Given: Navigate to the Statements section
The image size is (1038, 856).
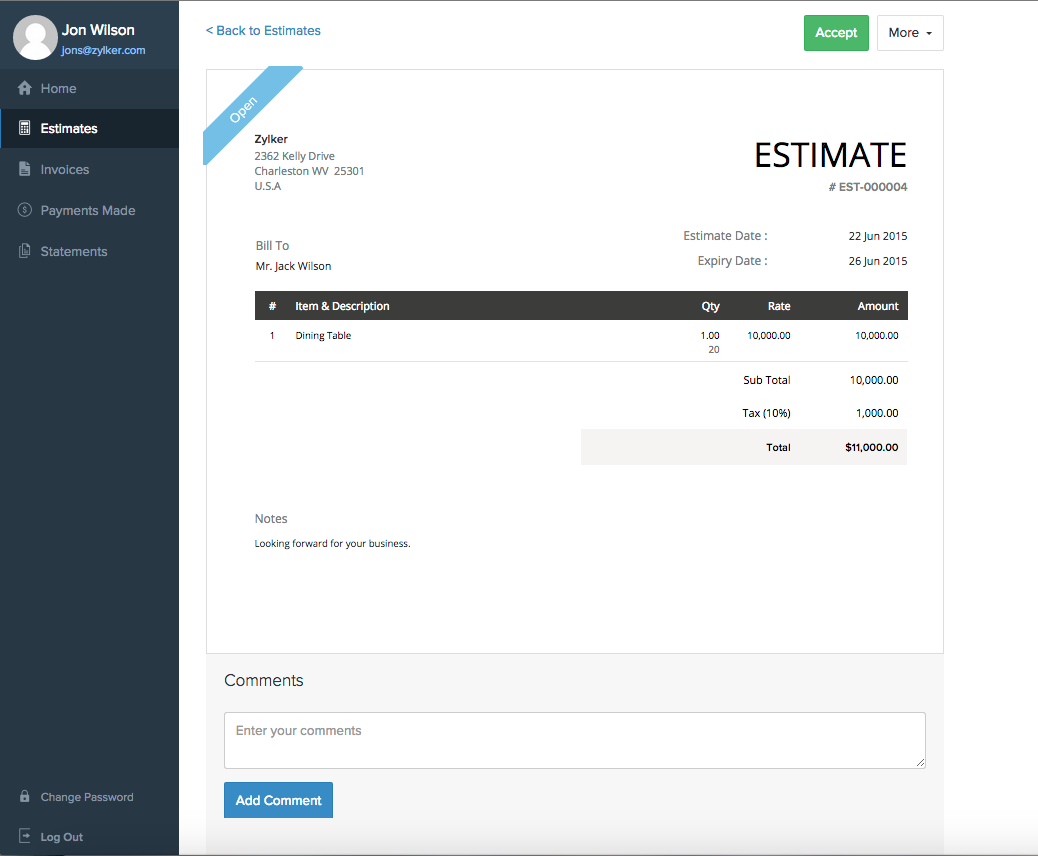Looking at the screenshot, I should click(75, 251).
